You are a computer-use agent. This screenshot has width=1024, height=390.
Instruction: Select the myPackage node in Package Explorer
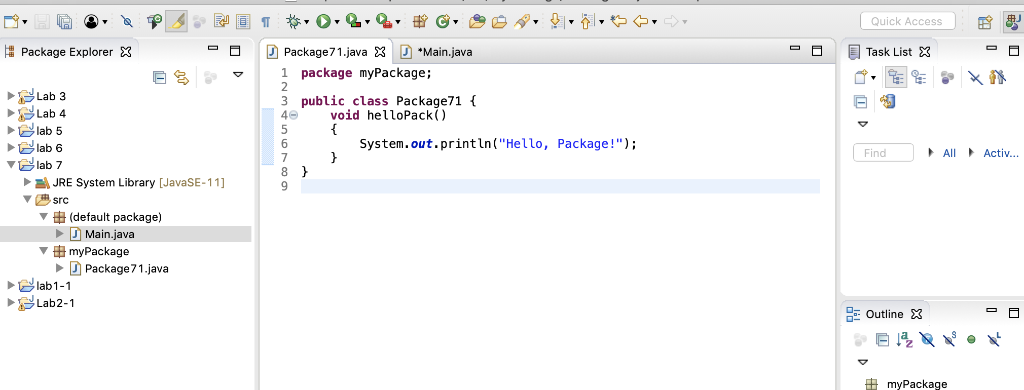[99, 251]
